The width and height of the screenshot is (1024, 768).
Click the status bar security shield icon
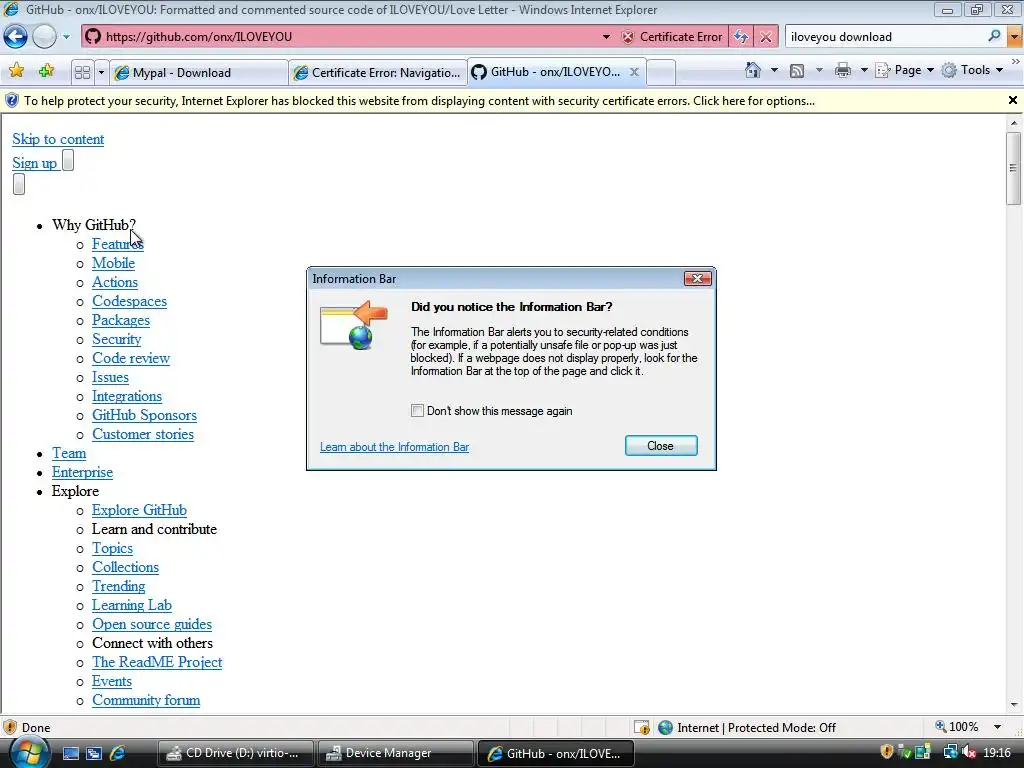[10, 727]
